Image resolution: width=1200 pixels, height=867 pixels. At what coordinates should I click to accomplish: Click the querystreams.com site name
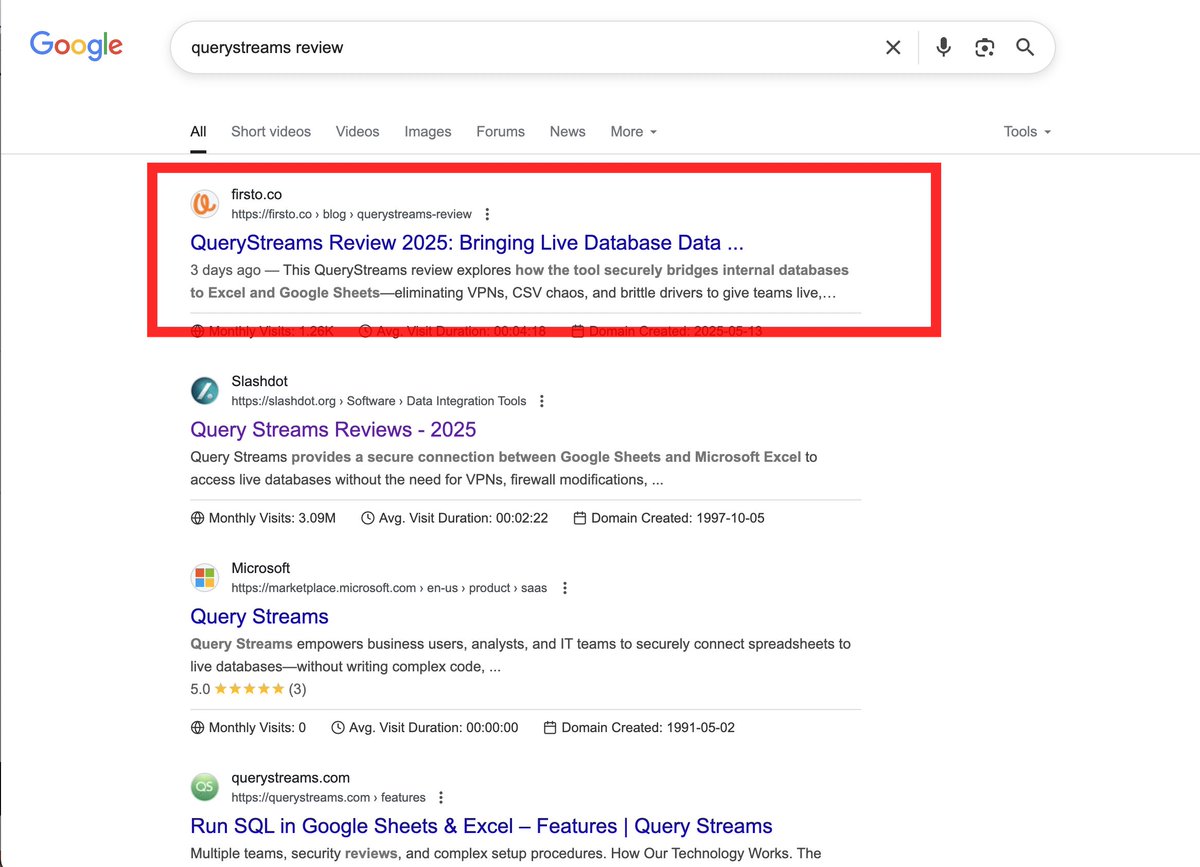[x=290, y=778]
